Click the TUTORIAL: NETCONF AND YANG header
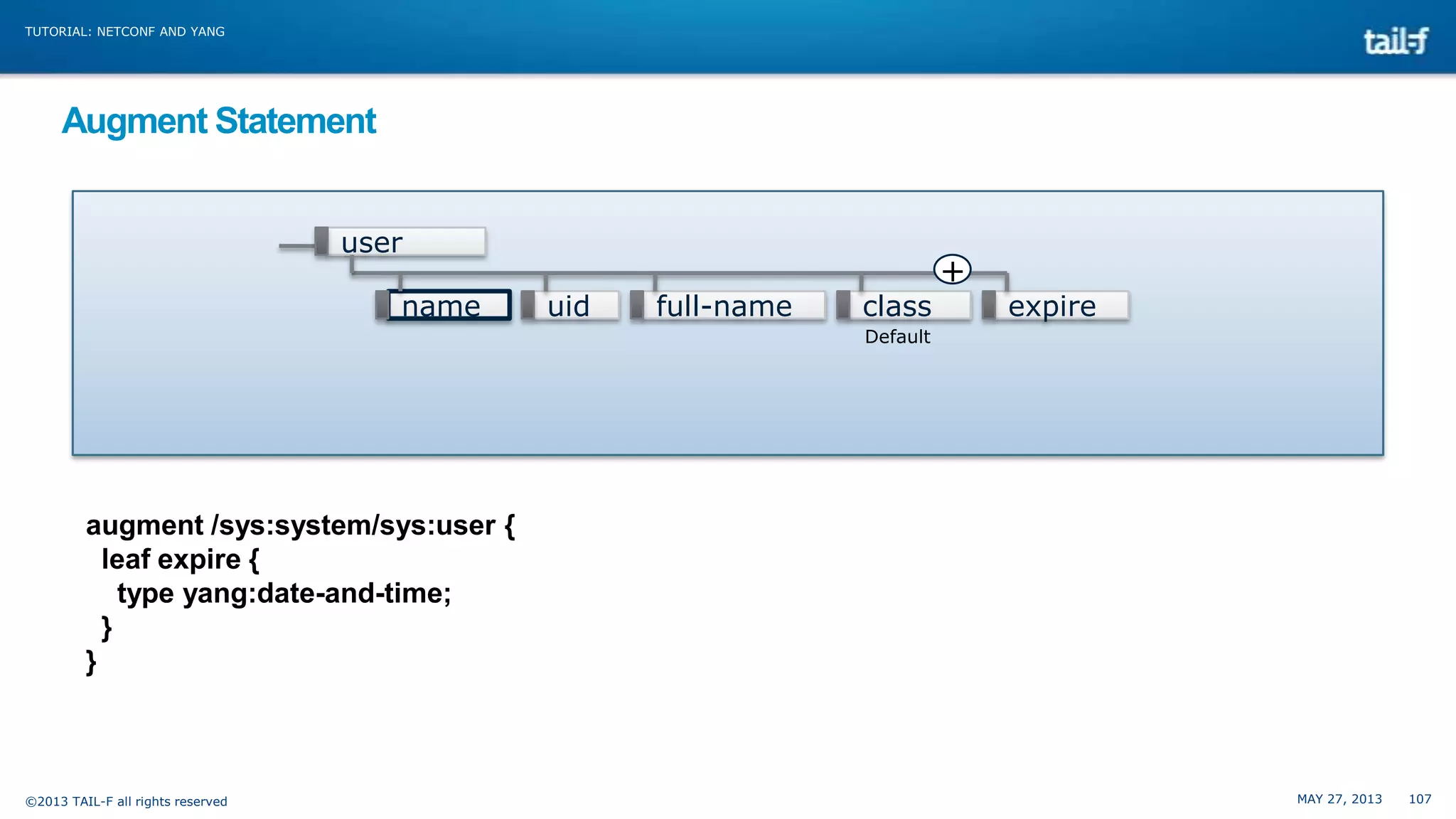The image size is (1456, 819). 125,32
